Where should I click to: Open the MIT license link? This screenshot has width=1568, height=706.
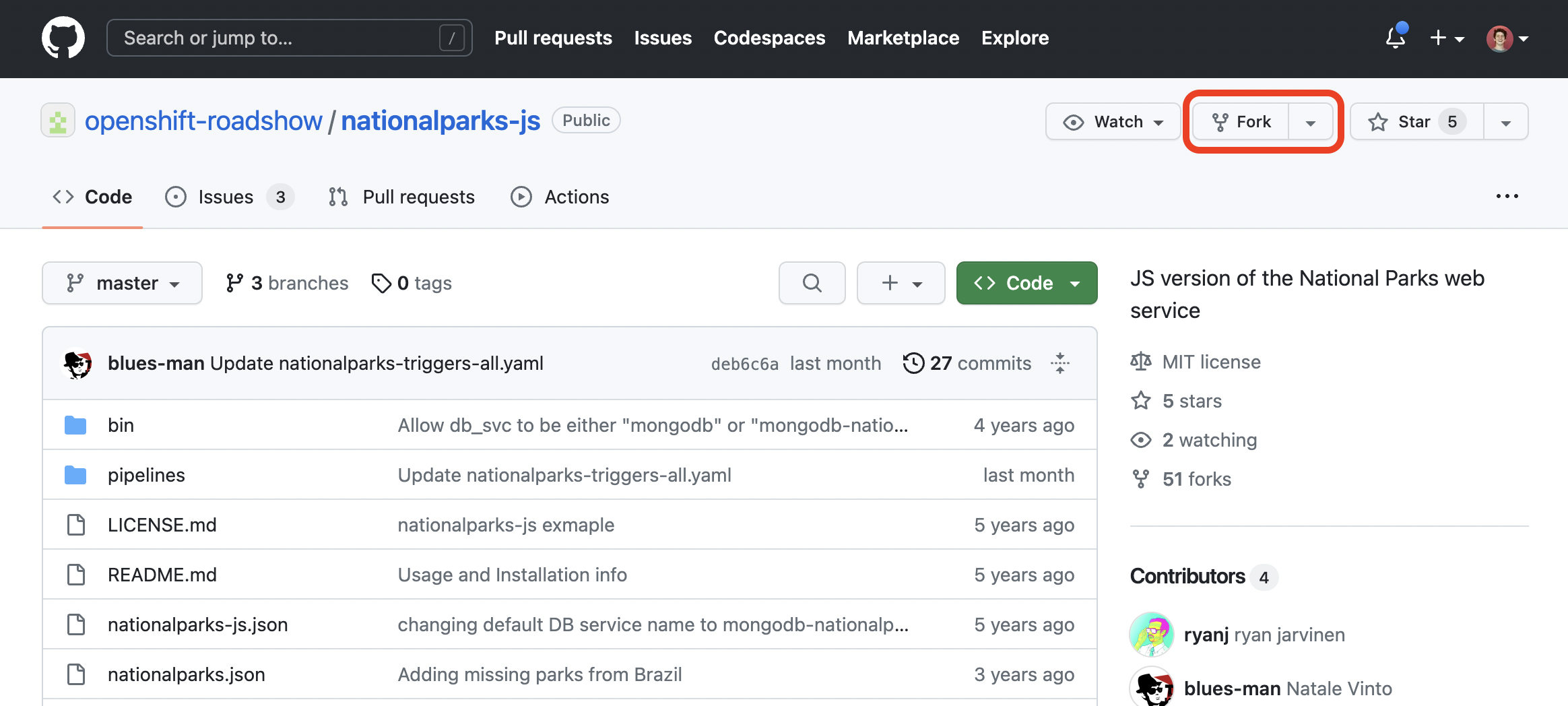[x=1212, y=362]
